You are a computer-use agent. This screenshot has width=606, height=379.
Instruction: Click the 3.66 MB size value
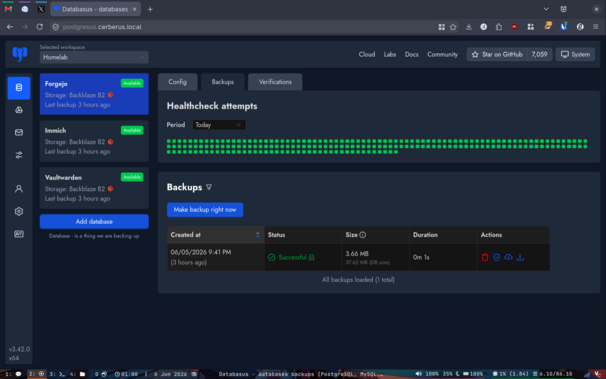click(x=357, y=254)
